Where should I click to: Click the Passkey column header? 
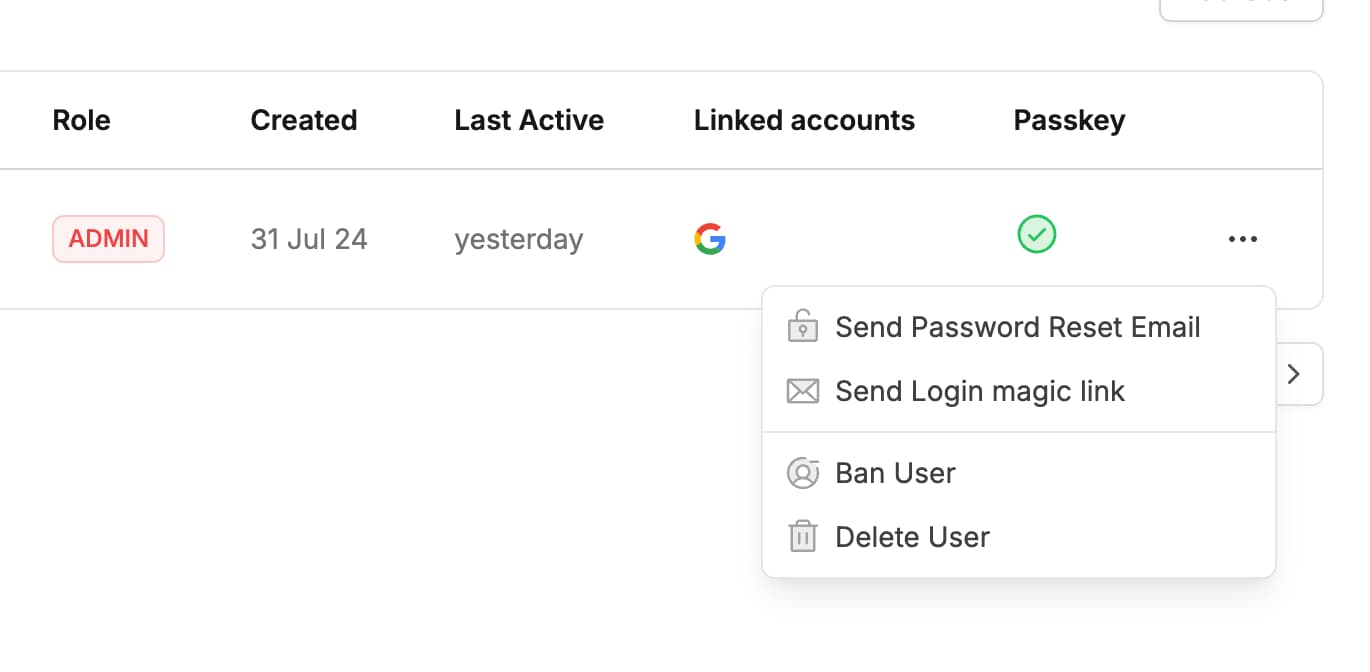coord(1069,120)
